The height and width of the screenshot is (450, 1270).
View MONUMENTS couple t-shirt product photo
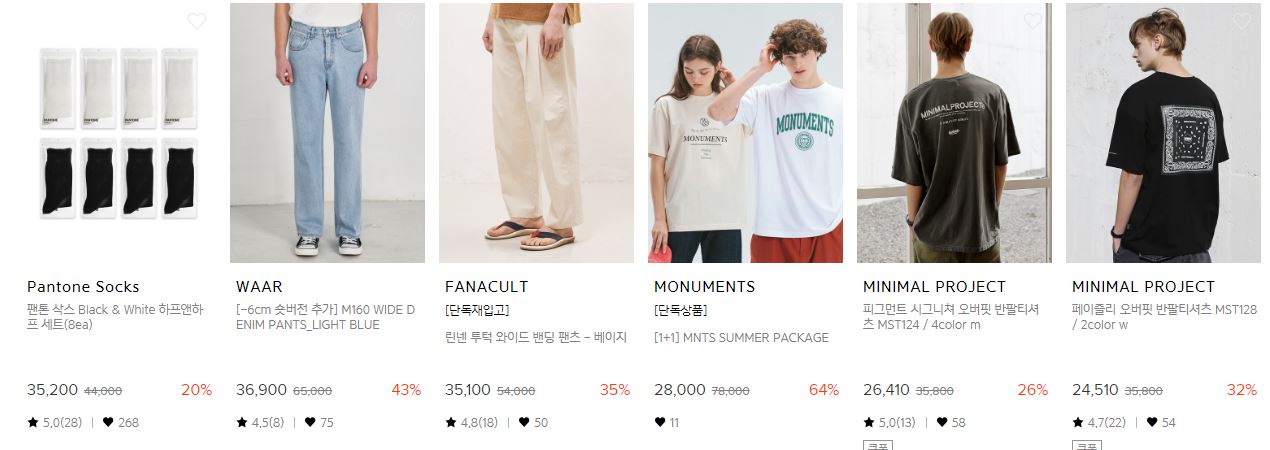745,133
